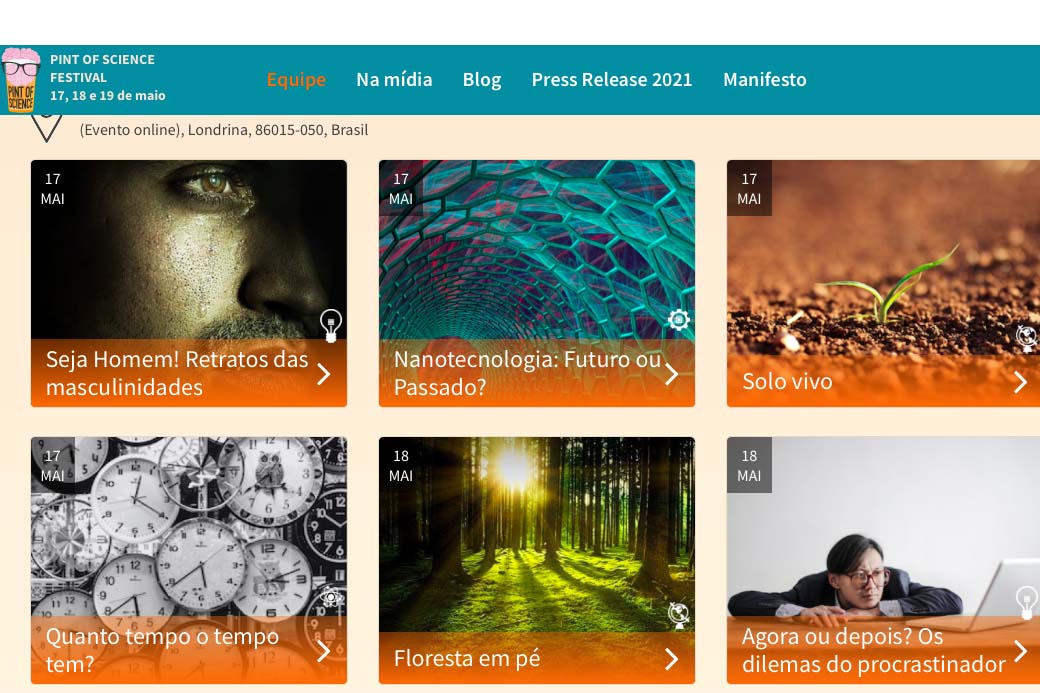Click globe icon on Solo vivo card
The width and height of the screenshot is (1040, 693).
(x=1027, y=337)
